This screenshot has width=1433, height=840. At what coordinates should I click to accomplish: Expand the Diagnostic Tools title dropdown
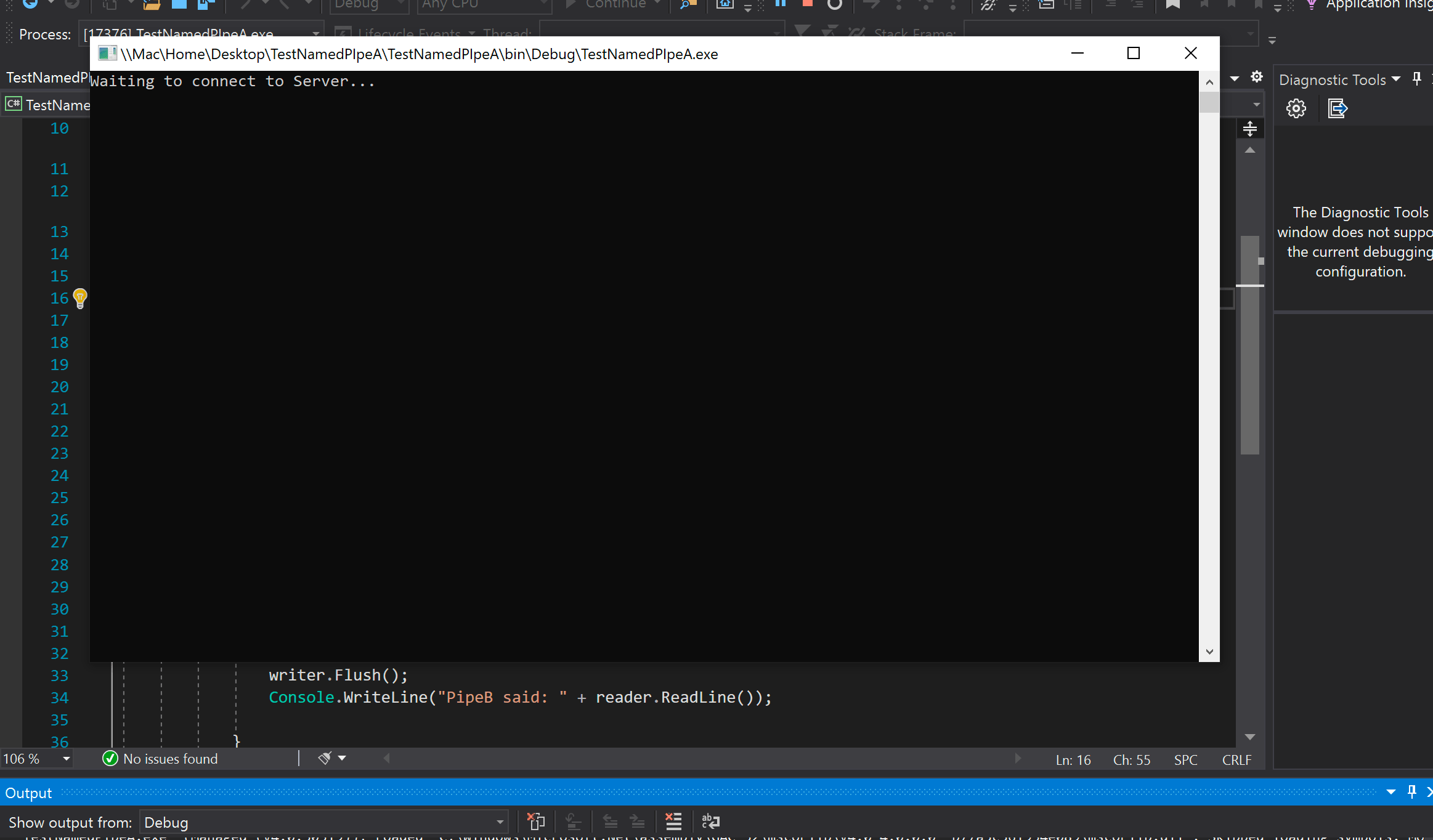point(1396,79)
